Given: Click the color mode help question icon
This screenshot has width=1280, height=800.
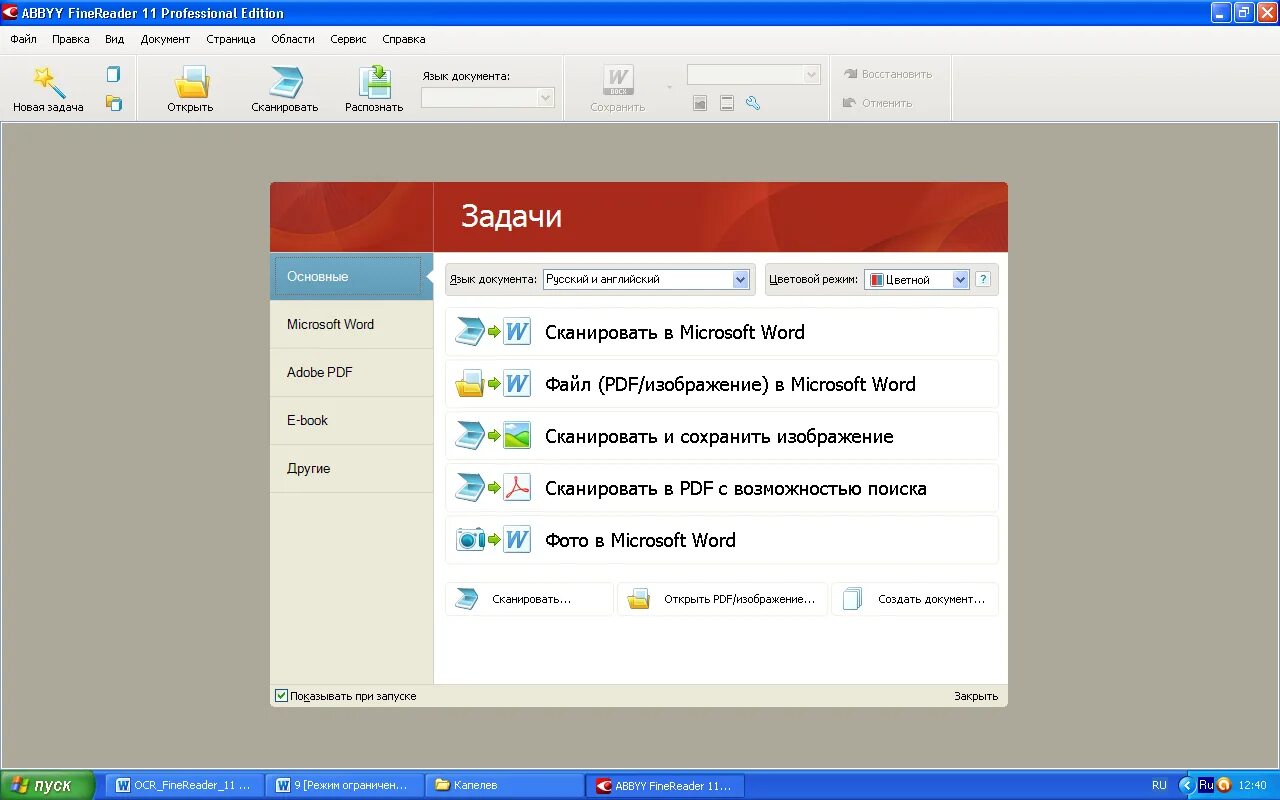Looking at the screenshot, I should point(983,279).
